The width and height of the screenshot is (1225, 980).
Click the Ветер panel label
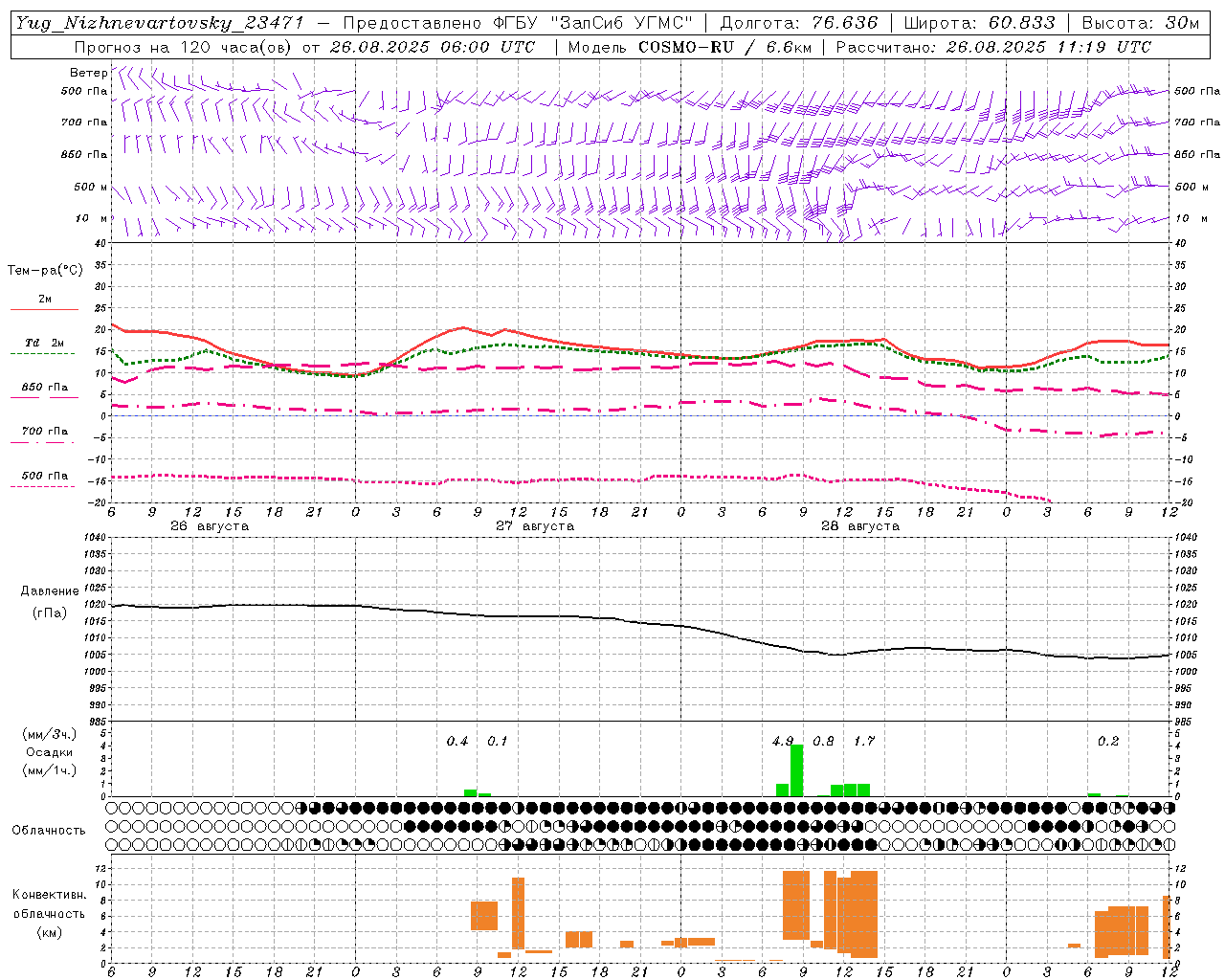[88, 73]
